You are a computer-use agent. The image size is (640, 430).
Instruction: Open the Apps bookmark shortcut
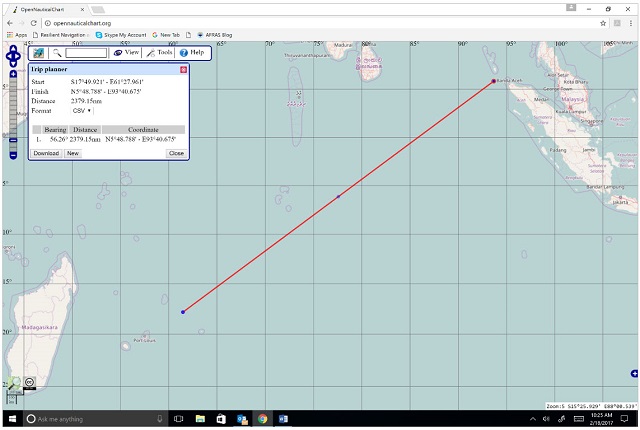[x=17, y=35]
